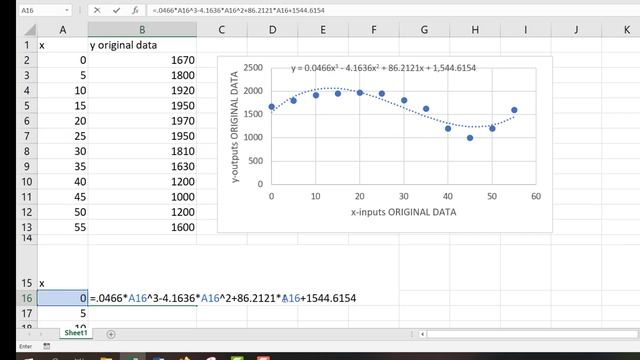Click cell A7 with value 25

62,136
